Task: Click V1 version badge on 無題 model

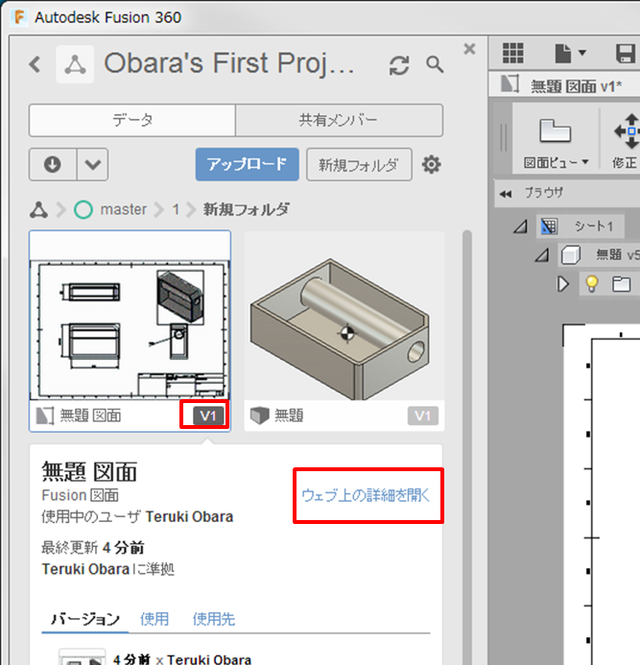Action: 423,416
